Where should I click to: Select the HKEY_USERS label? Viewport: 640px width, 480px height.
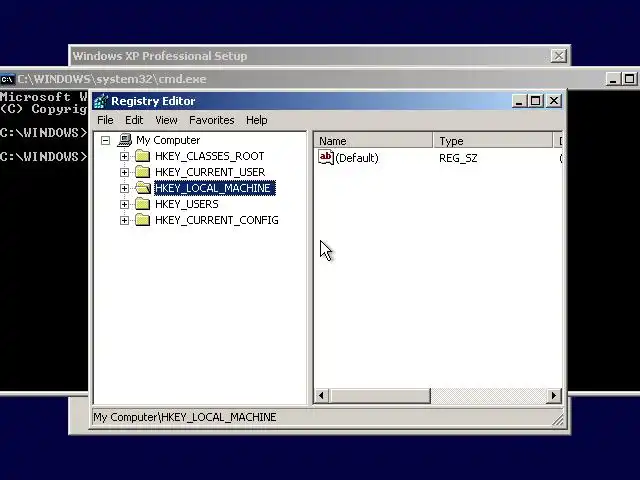pos(187,204)
